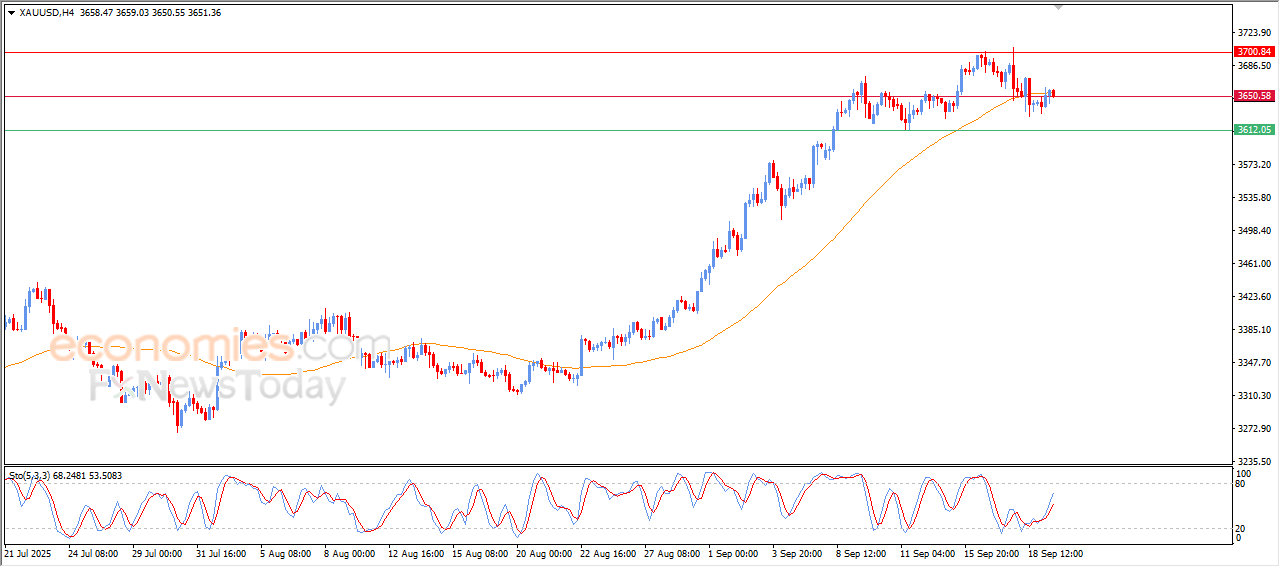This screenshot has width=1280, height=567.
Task: Click the 3385.10 price axis value
Action: pyautogui.click(x=1254, y=329)
